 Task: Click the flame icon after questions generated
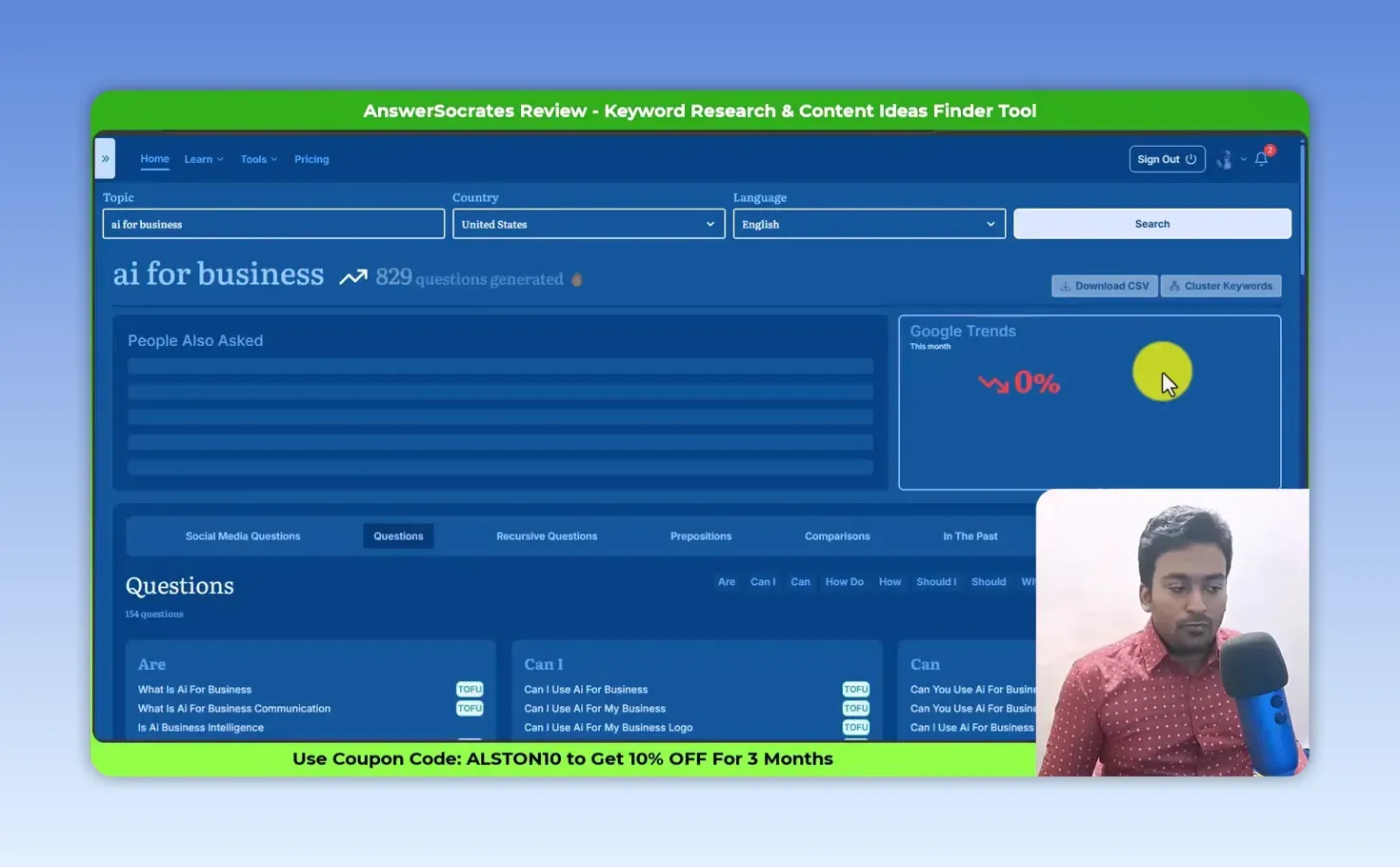pos(576,279)
